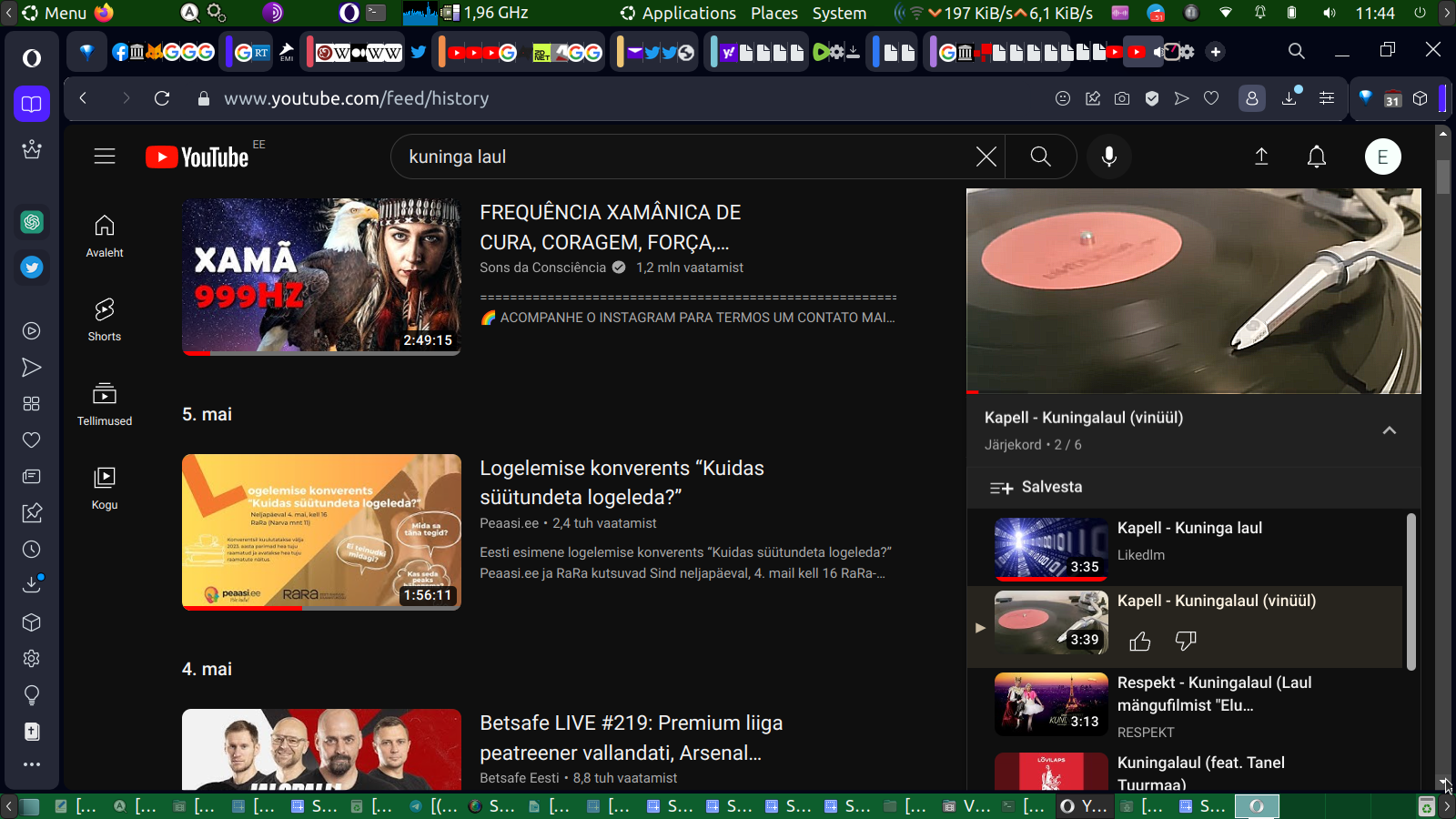Launch Firefox from the top panel

(x=104, y=13)
